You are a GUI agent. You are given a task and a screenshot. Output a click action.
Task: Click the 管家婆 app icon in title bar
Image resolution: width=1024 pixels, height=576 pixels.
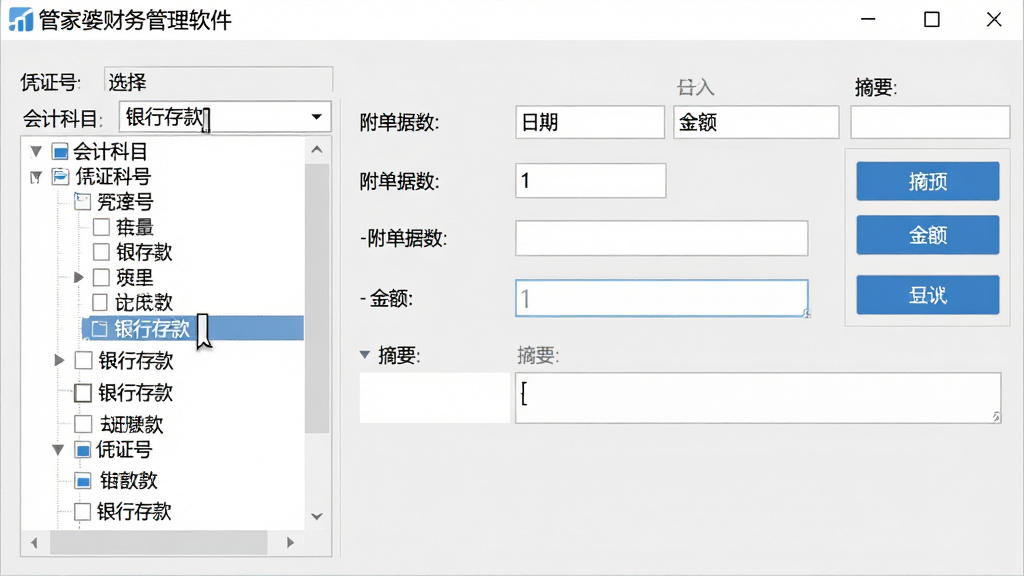(x=20, y=20)
